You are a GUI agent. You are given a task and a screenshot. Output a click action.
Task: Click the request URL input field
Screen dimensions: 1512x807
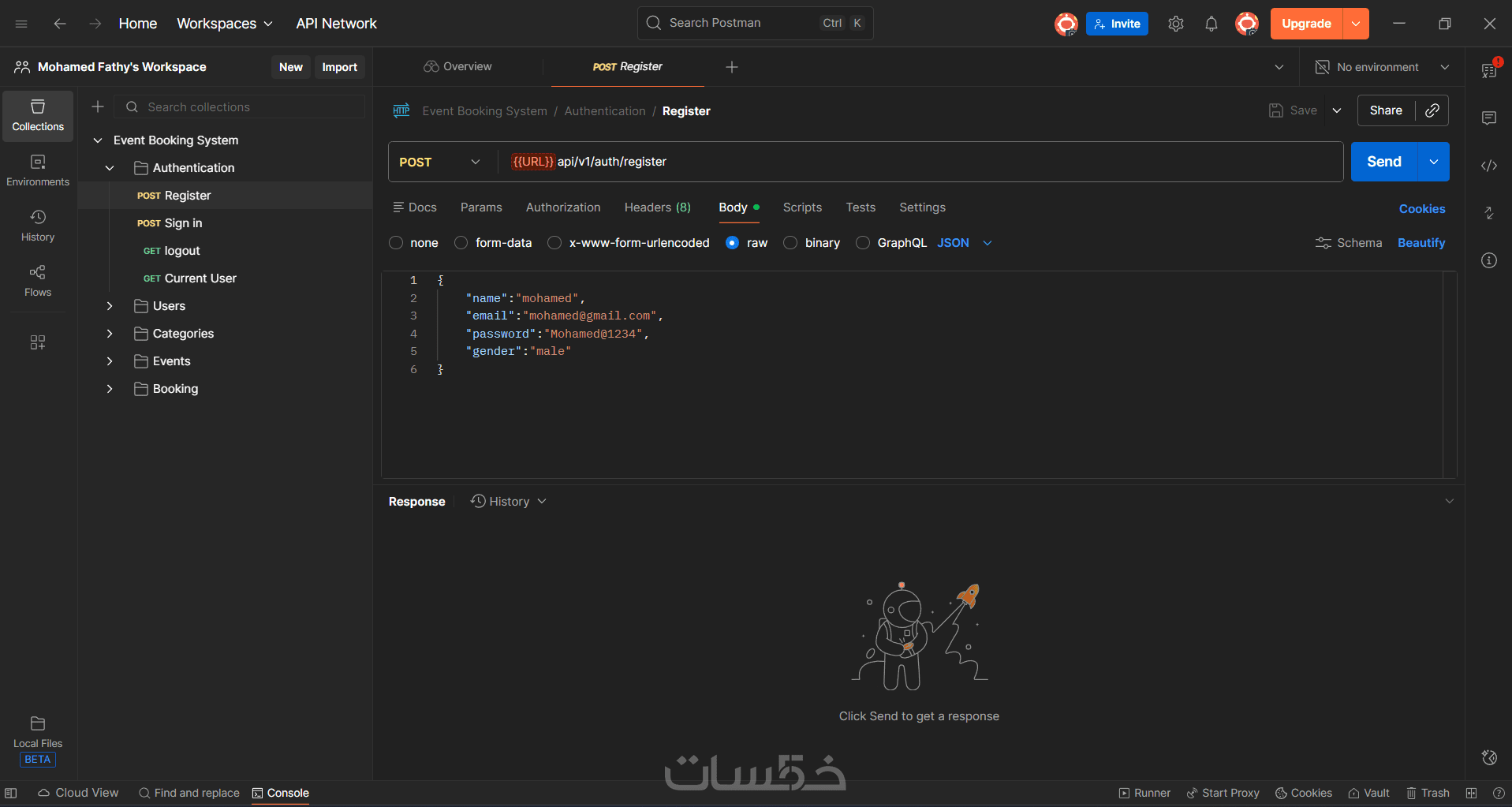tap(920, 162)
